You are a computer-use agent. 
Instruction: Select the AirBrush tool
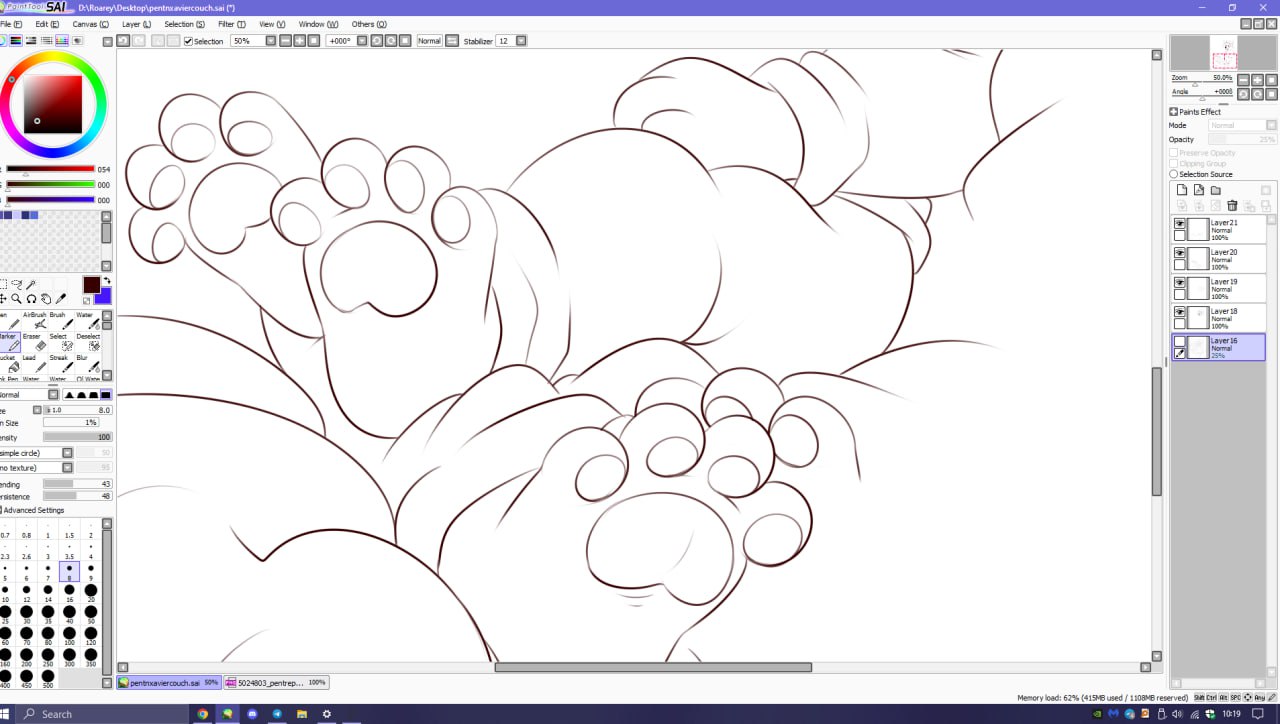point(39,321)
